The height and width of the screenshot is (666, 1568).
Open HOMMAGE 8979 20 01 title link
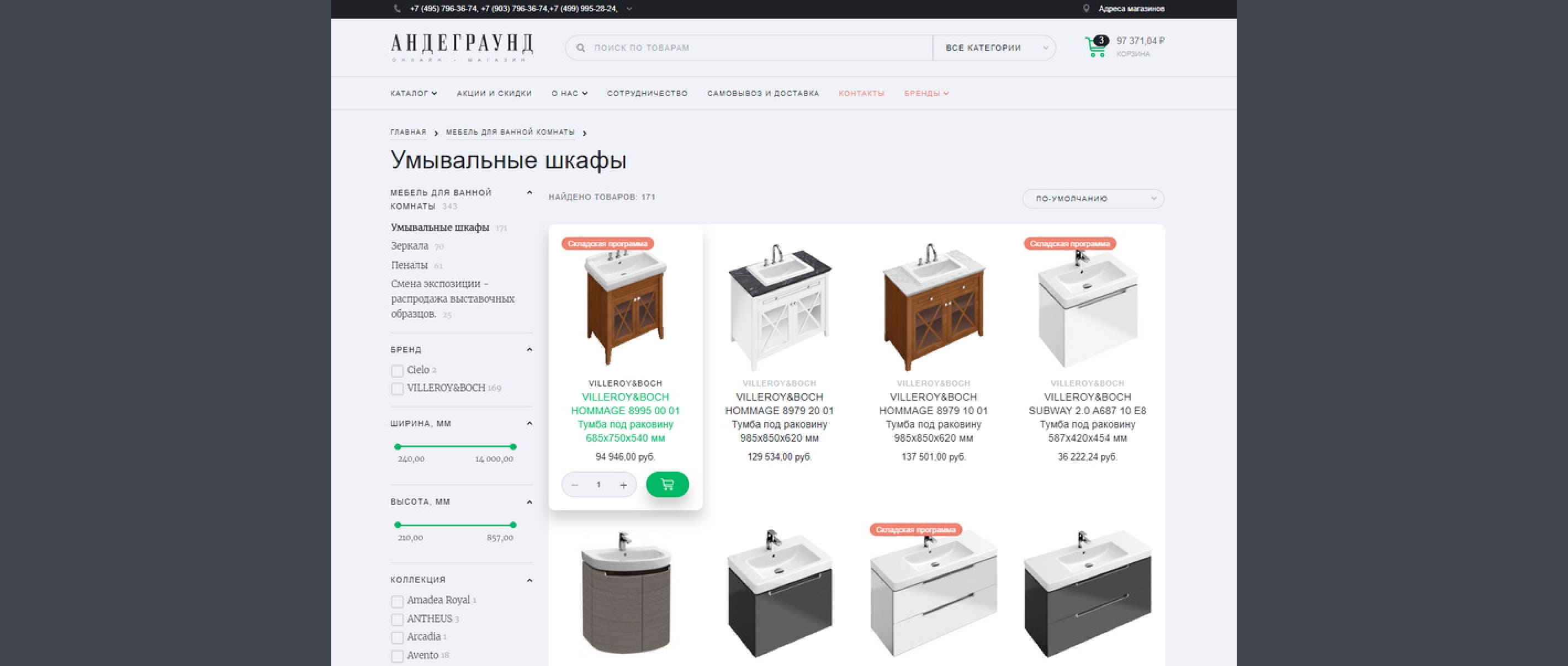click(x=779, y=417)
